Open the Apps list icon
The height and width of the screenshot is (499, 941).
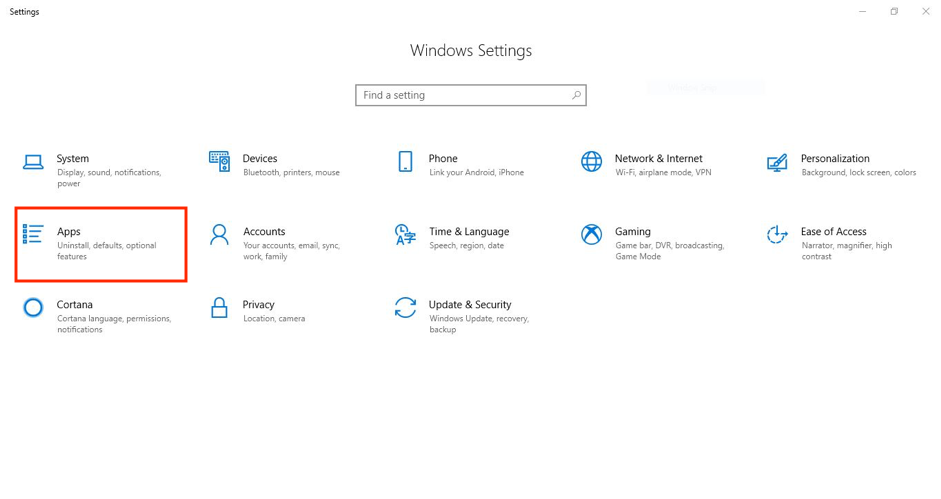pos(33,234)
